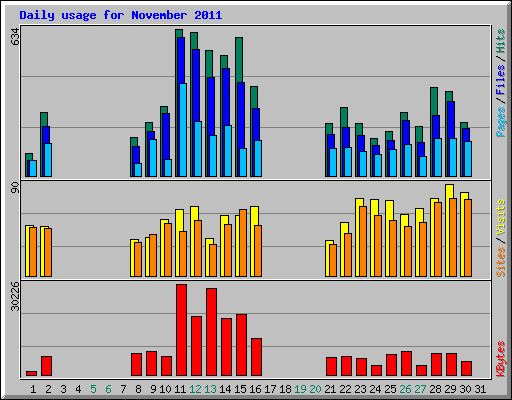Click the blue Files bar for day 29
The height and width of the screenshot is (400, 512).
coord(451,120)
